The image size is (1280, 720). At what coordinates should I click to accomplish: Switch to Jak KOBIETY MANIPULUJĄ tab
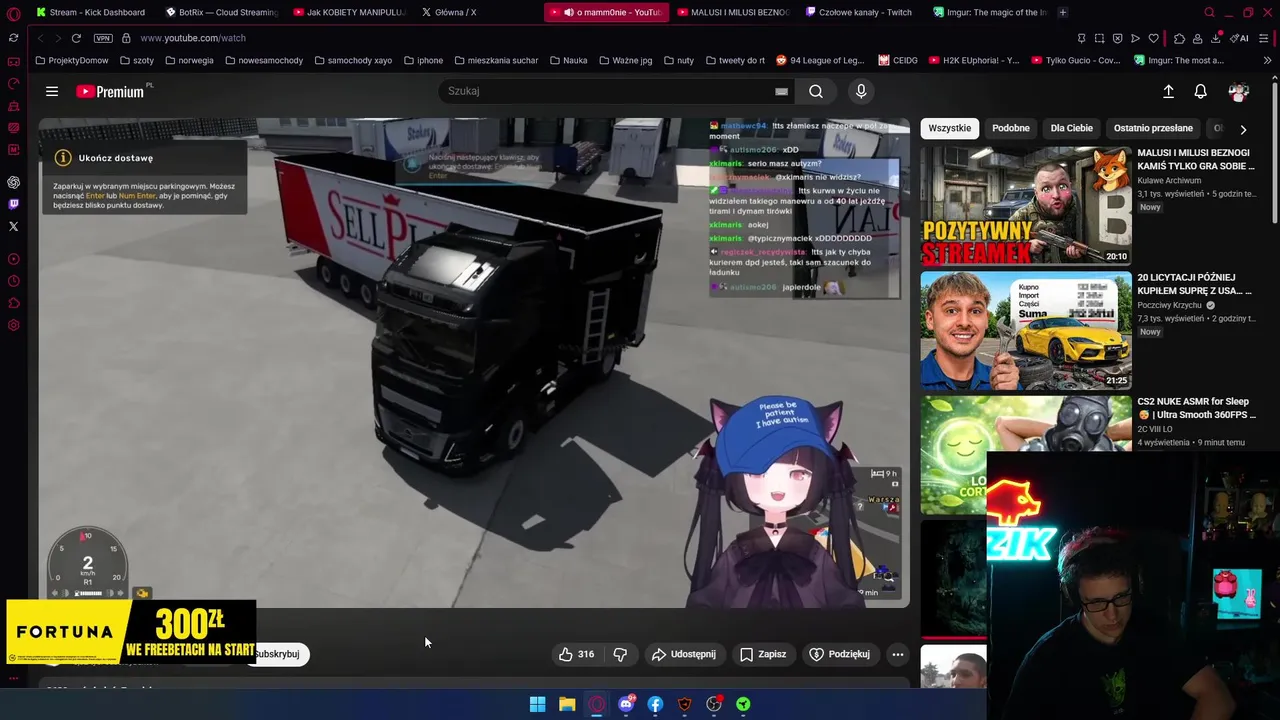click(x=350, y=12)
